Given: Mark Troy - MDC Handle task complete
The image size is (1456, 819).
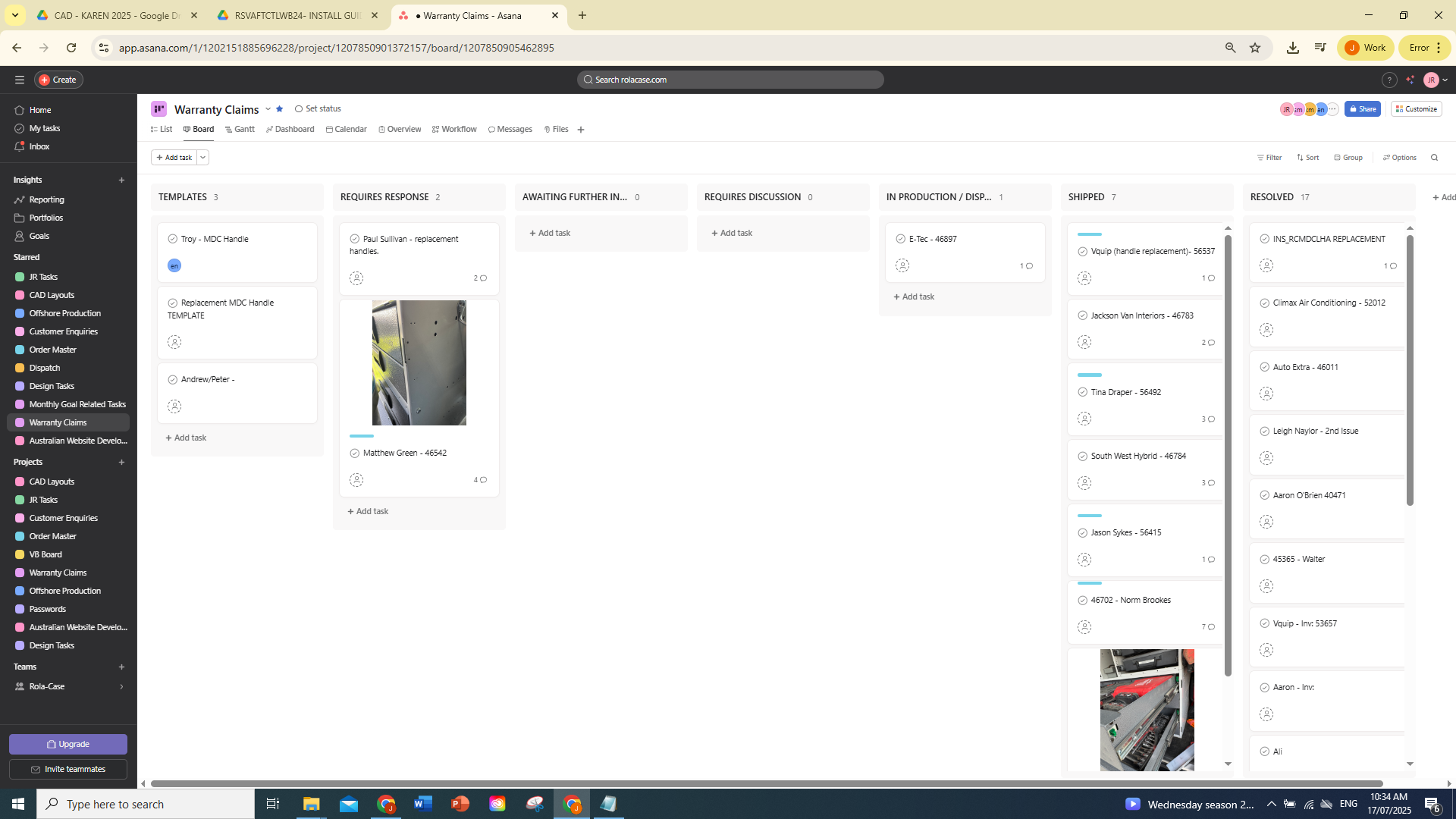Looking at the screenshot, I should coord(173,239).
